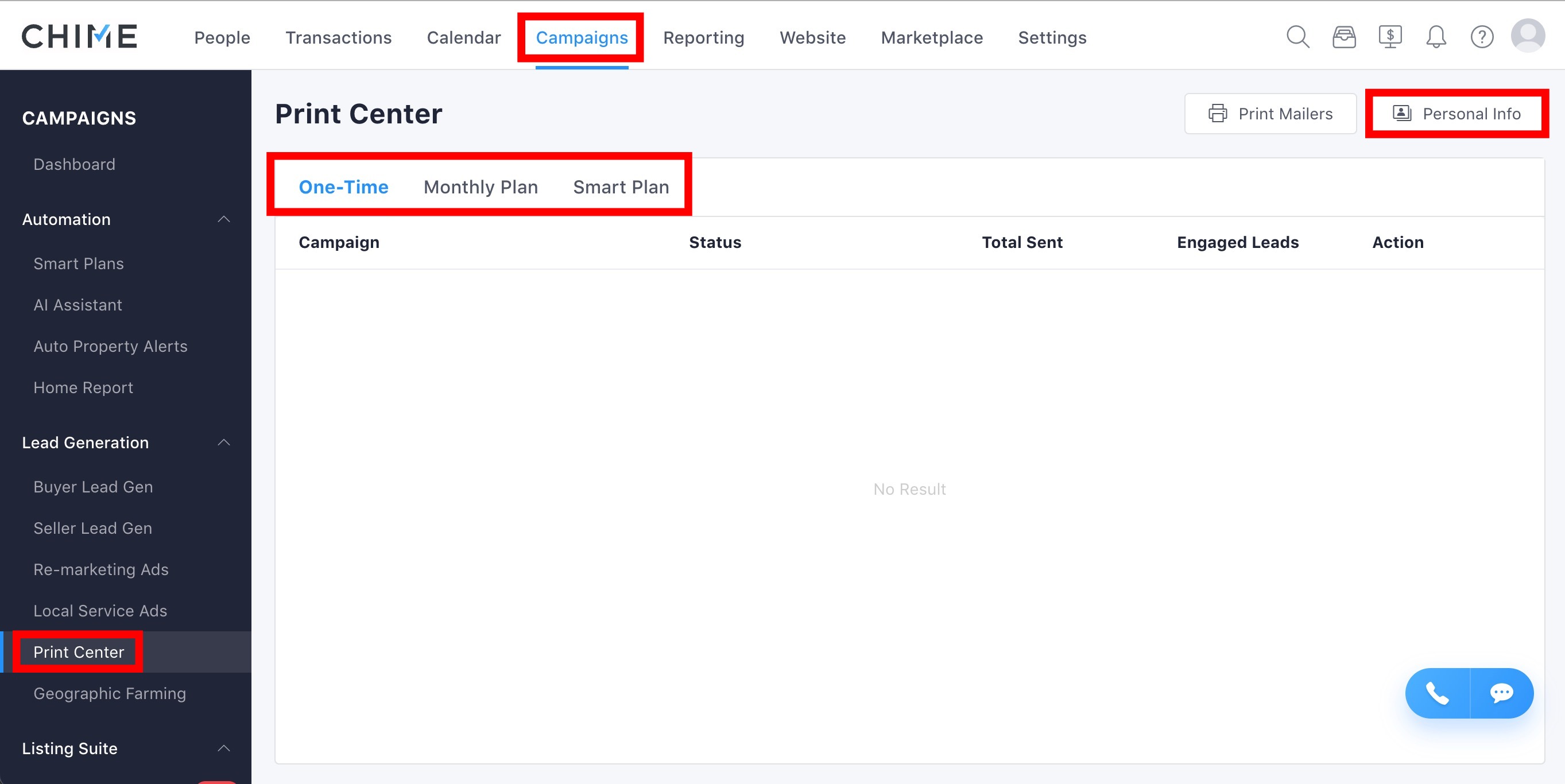Viewport: 1565px width, 784px height.
Task: Select the AI Assistant sidebar item
Action: coord(78,305)
